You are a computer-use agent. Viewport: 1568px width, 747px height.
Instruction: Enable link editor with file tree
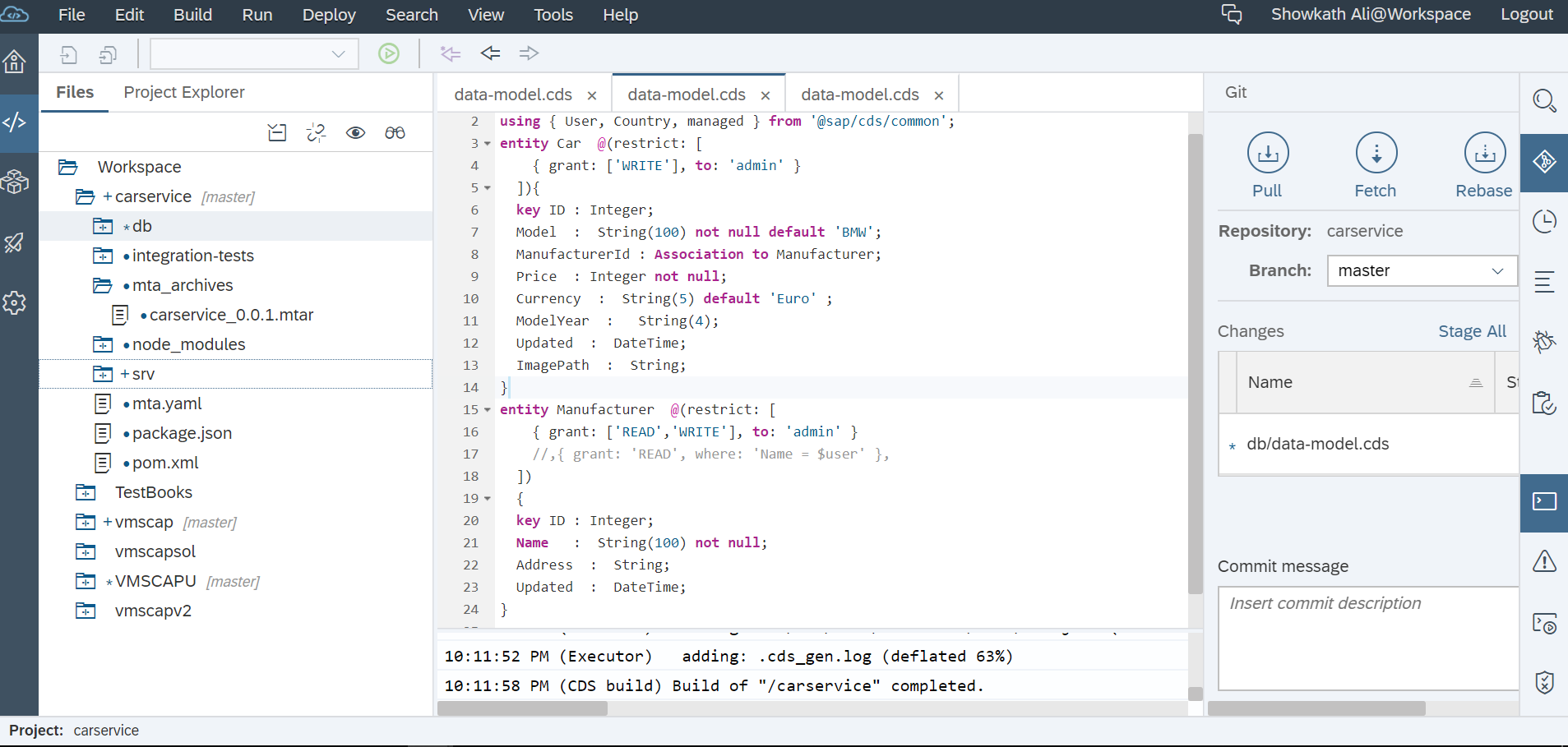click(317, 132)
